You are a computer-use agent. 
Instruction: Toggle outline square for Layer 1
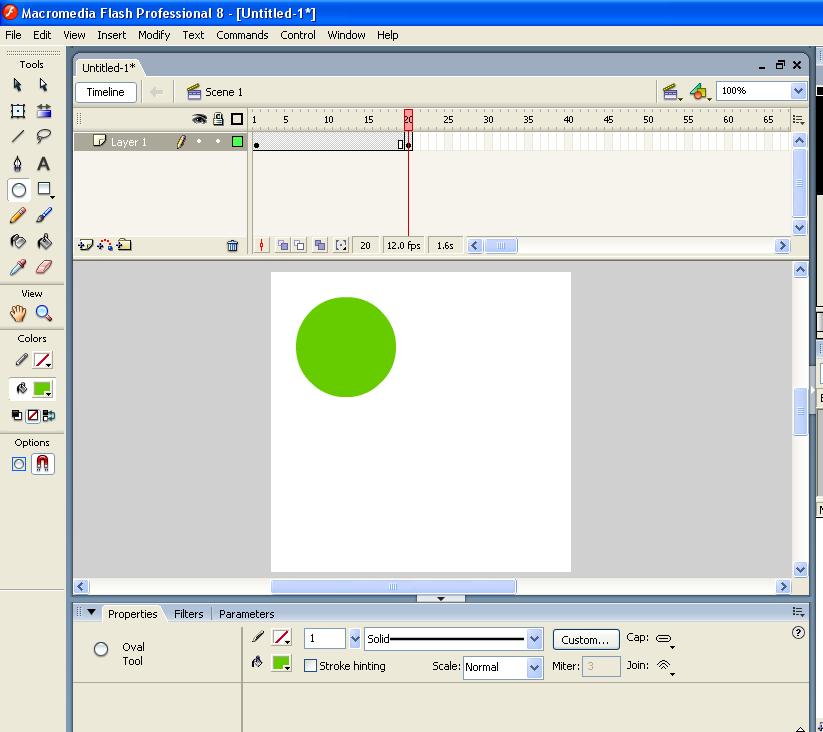237,141
